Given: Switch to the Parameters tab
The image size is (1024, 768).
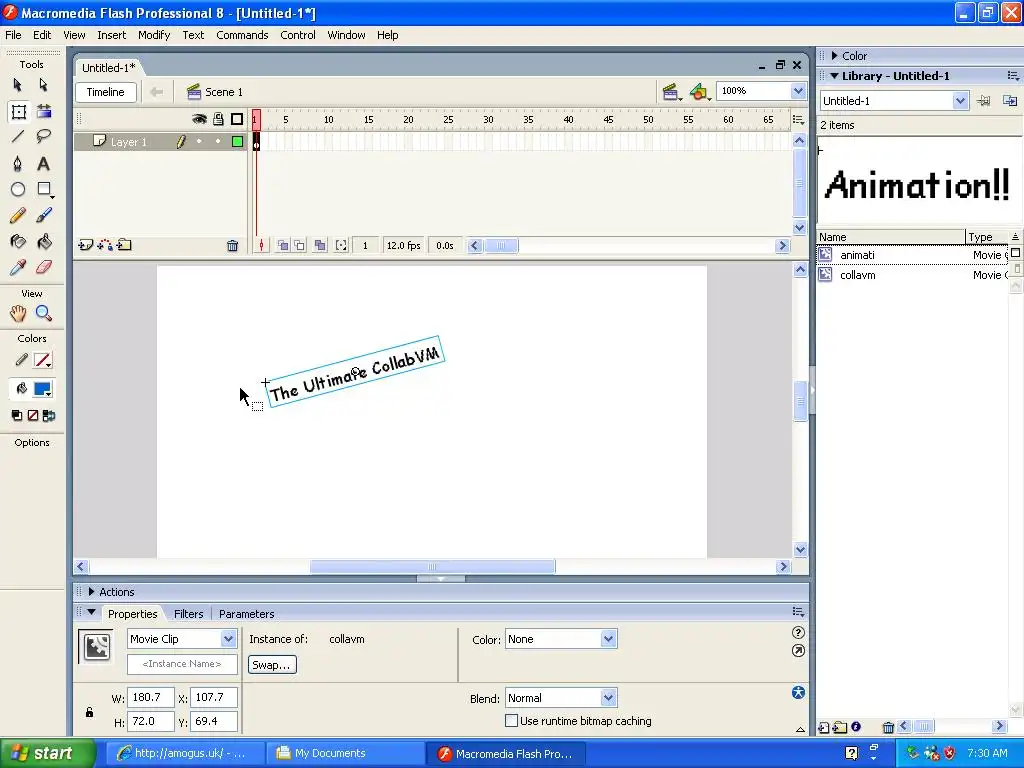Looking at the screenshot, I should tap(246, 614).
